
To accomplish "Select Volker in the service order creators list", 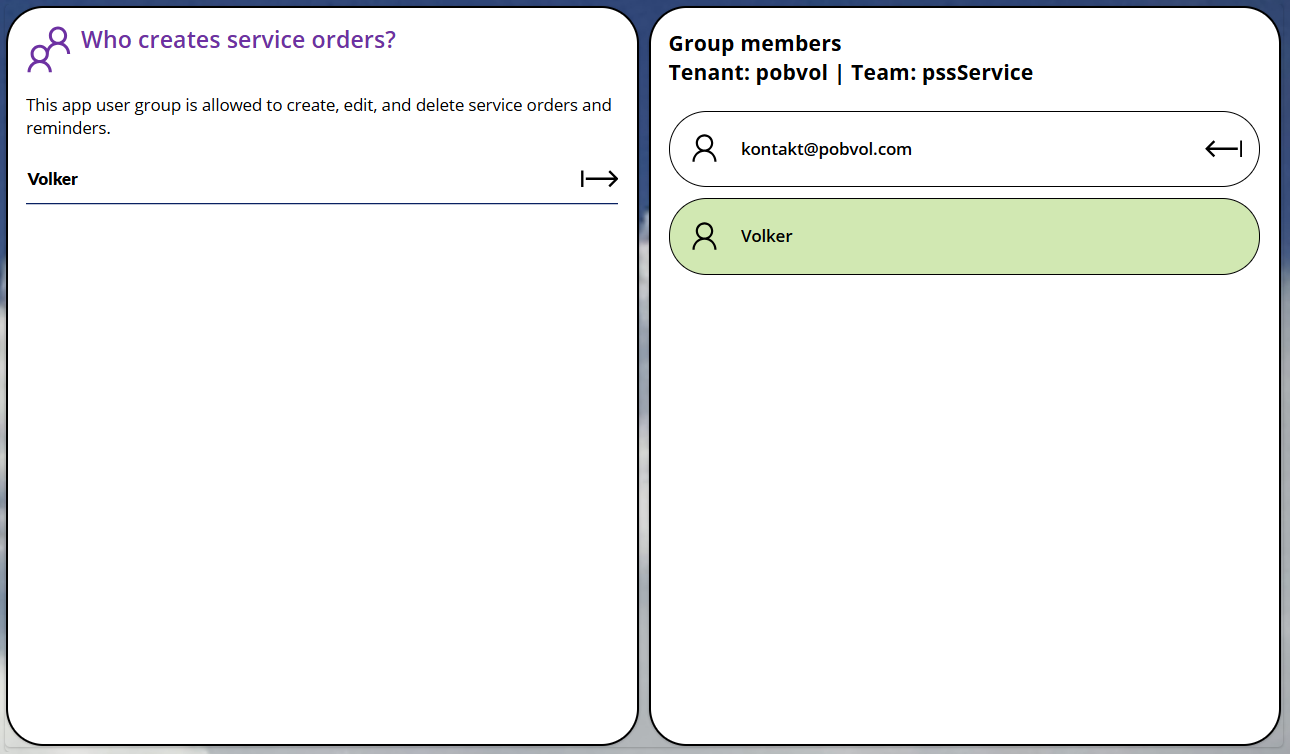I will [x=53, y=179].
